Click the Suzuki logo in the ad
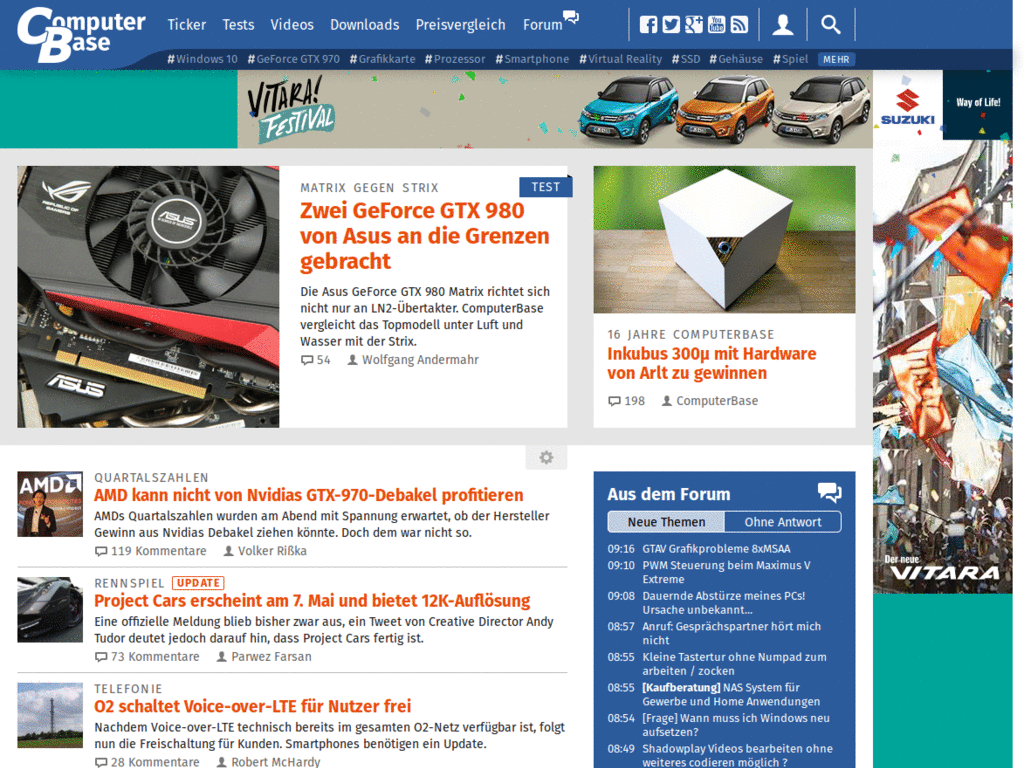This screenshot has height=768, width=1024. (908, 108)
